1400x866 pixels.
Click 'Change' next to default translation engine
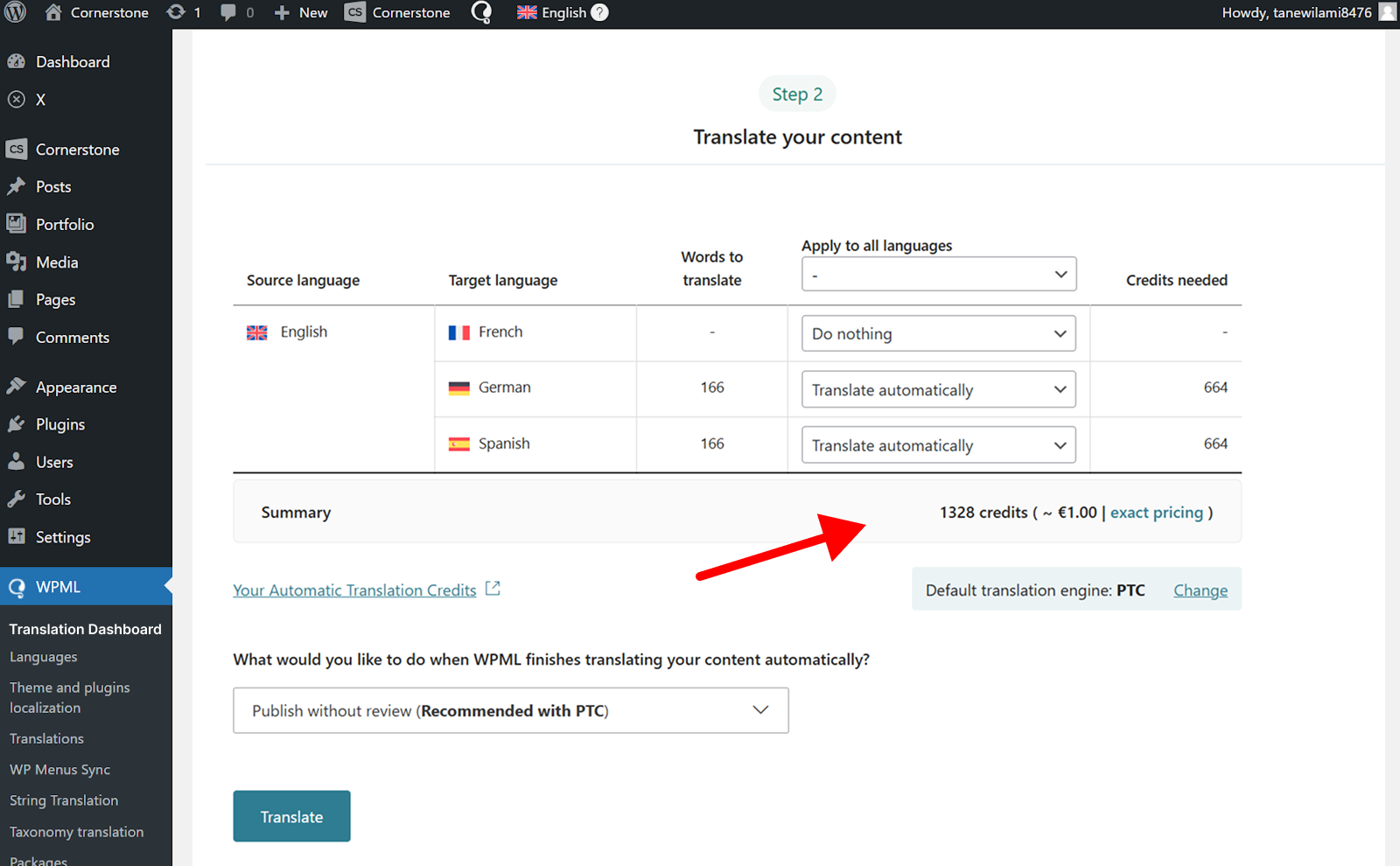[x=1200, y=590]
